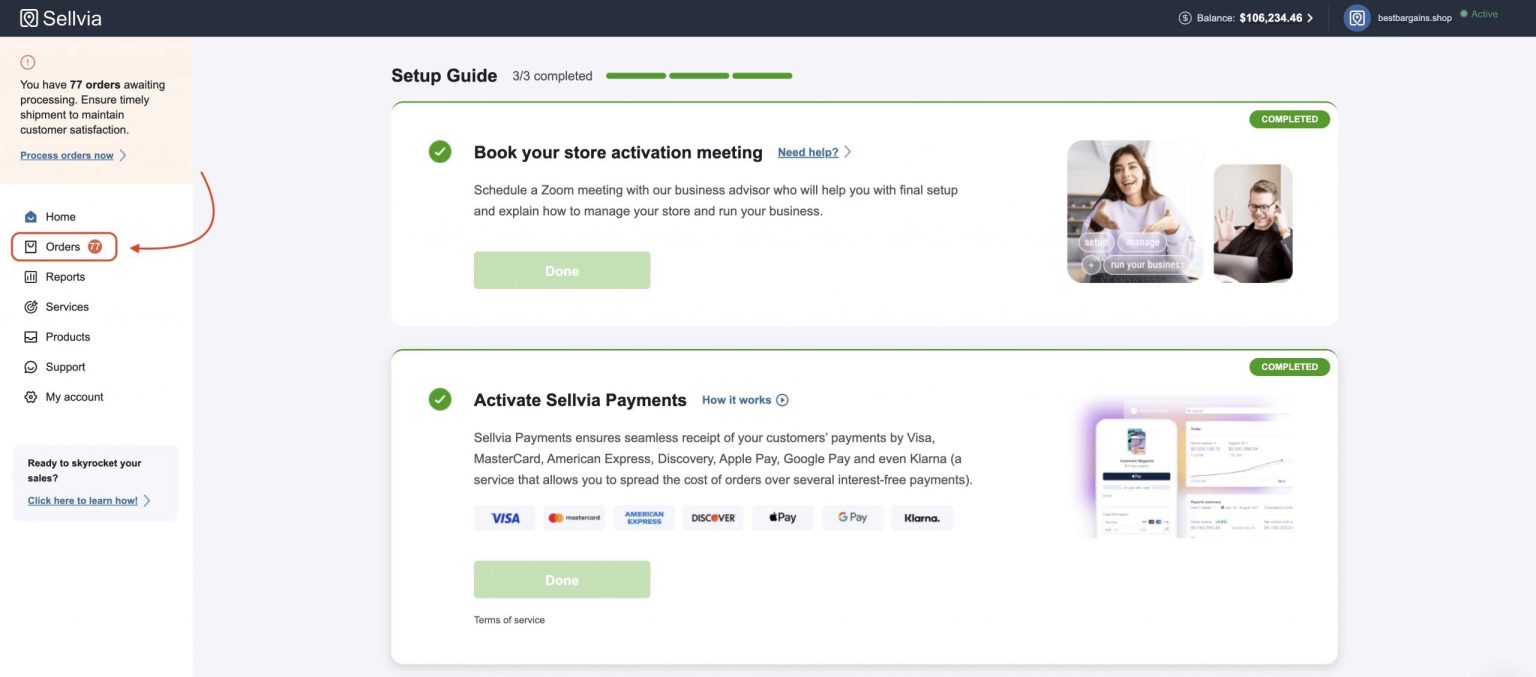Click Process orders now in the notification
This screenshot has width=1536, height=677.
(x=66, y=155)
